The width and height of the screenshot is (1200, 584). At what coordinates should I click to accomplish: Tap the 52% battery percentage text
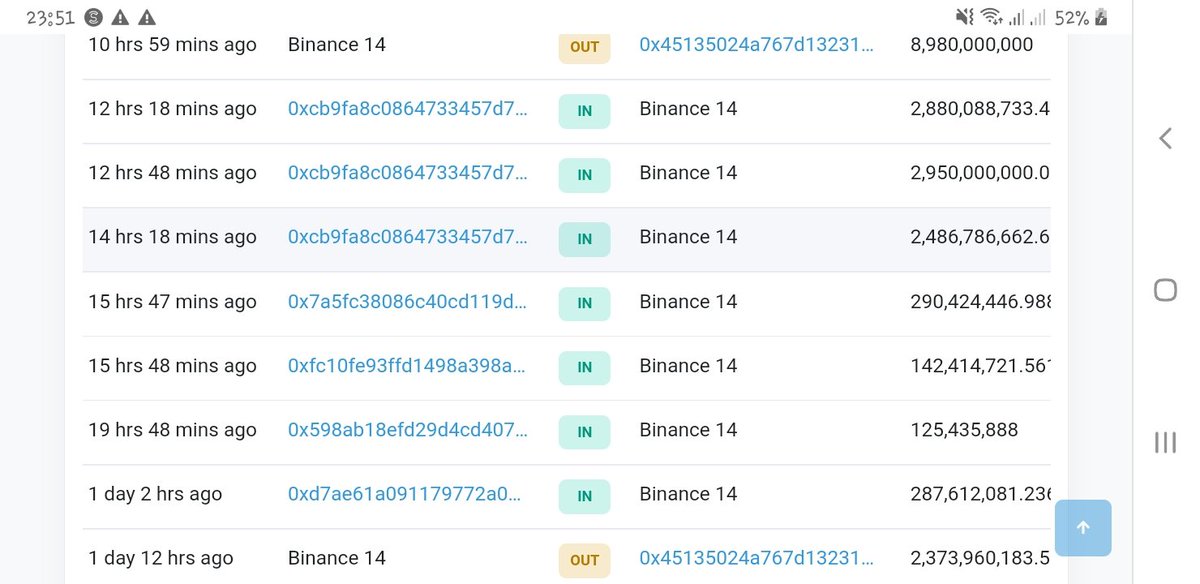pyautogui.click(x=1071, y=17)
